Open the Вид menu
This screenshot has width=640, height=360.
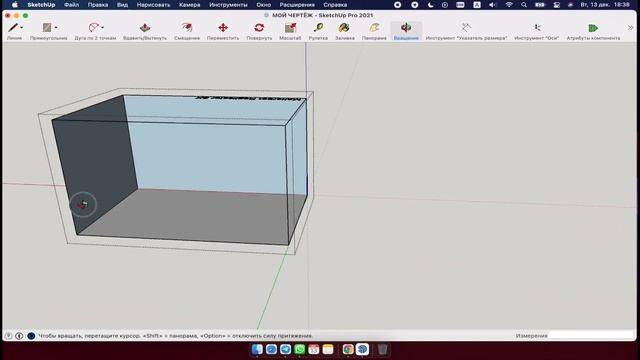pyautogui.click(x=122, y=5)
